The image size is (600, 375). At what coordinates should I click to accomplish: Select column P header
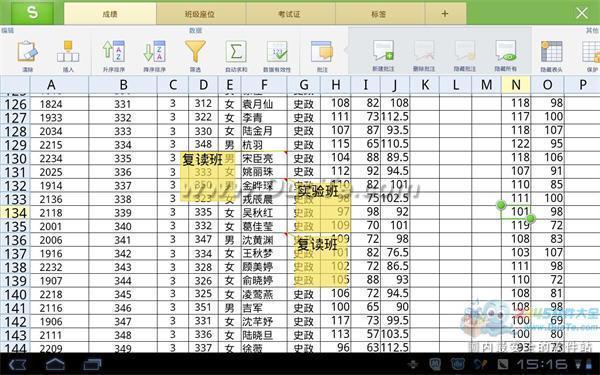582,85
